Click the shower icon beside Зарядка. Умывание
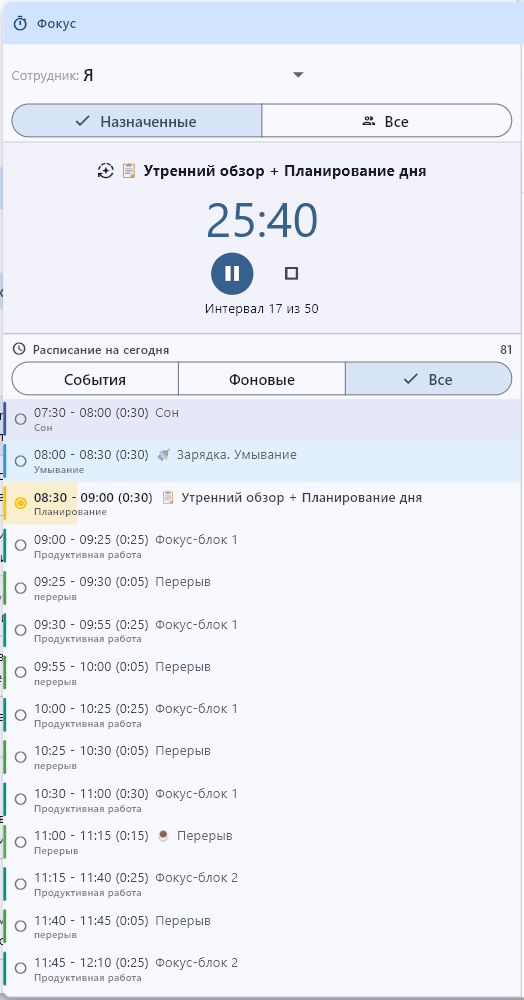Image resolution: width=524 pixels, height=1000 pixels. pos(164,455)
